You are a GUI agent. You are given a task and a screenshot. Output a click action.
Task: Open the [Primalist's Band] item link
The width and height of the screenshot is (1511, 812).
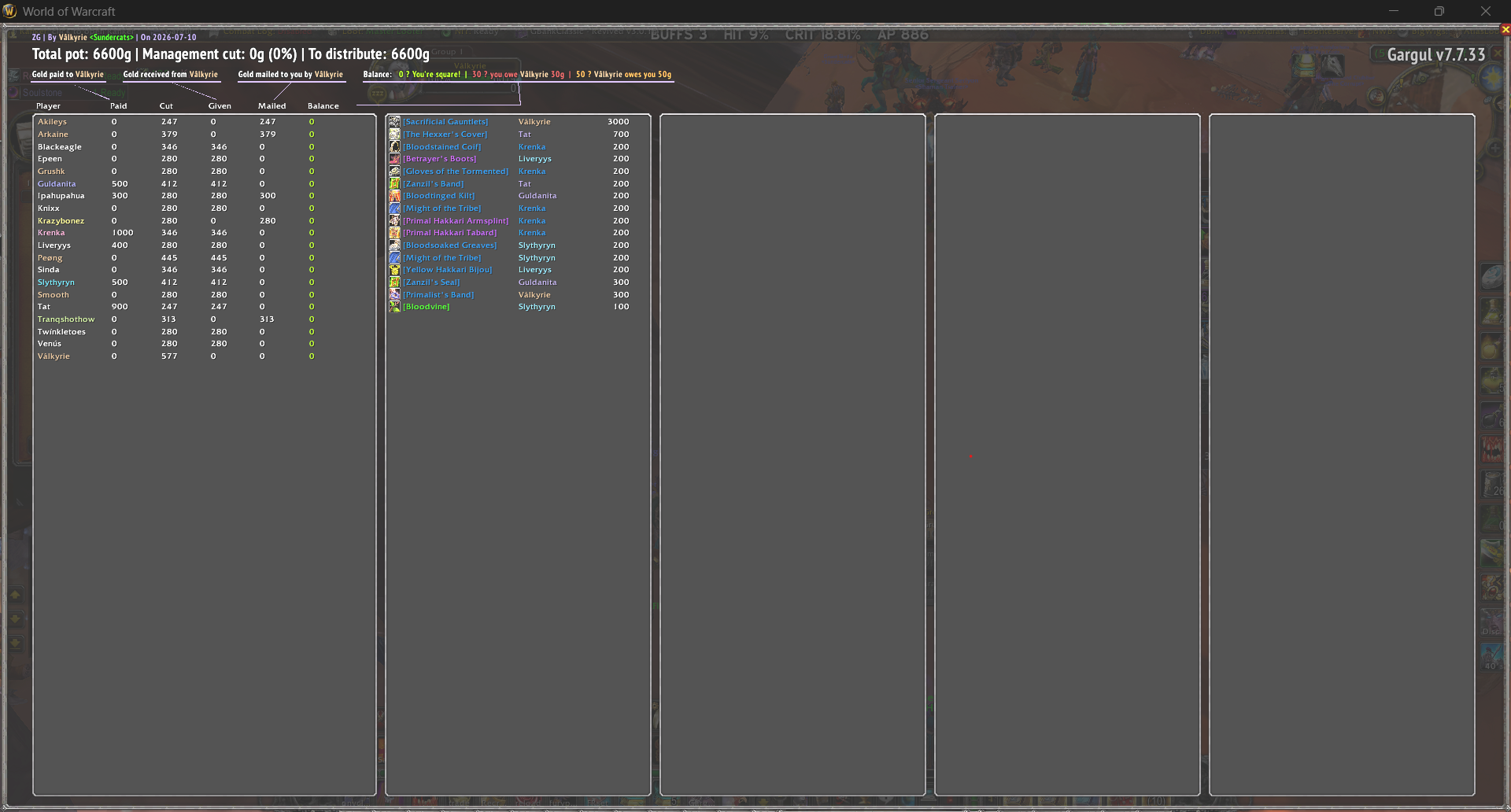tap(438, 295)
